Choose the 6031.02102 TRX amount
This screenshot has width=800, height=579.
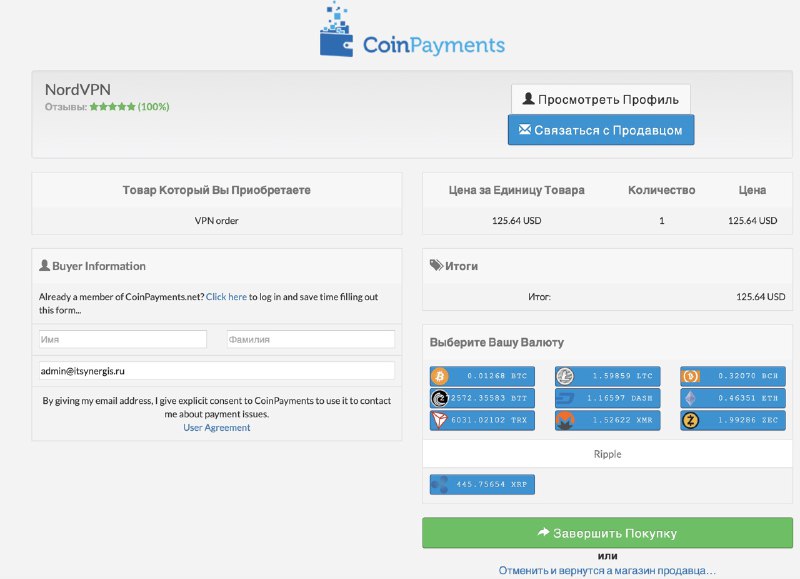482,420
